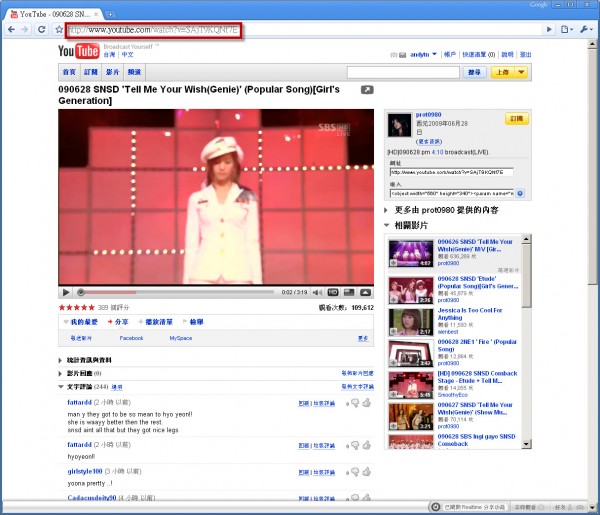Rate the video using the red stars
The height and width of the screenshot is (515, 600).
77,307
